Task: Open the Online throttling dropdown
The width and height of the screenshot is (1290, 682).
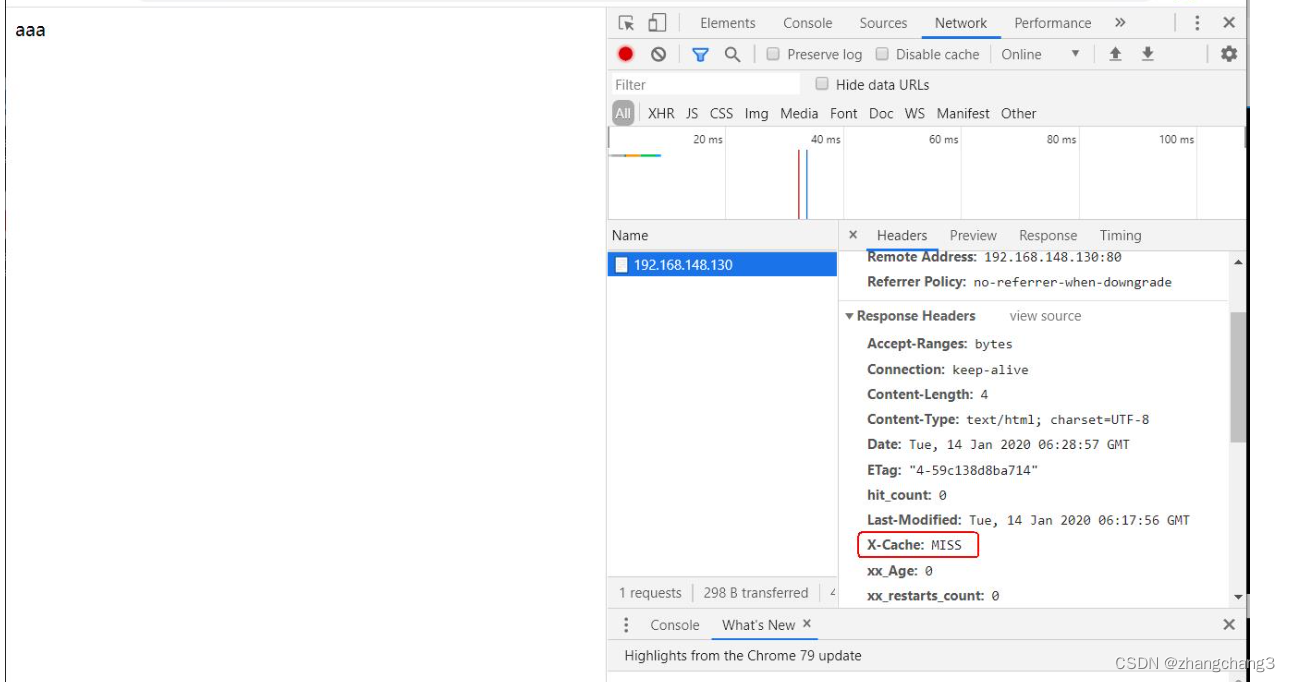Action: tap(1041, 54)
